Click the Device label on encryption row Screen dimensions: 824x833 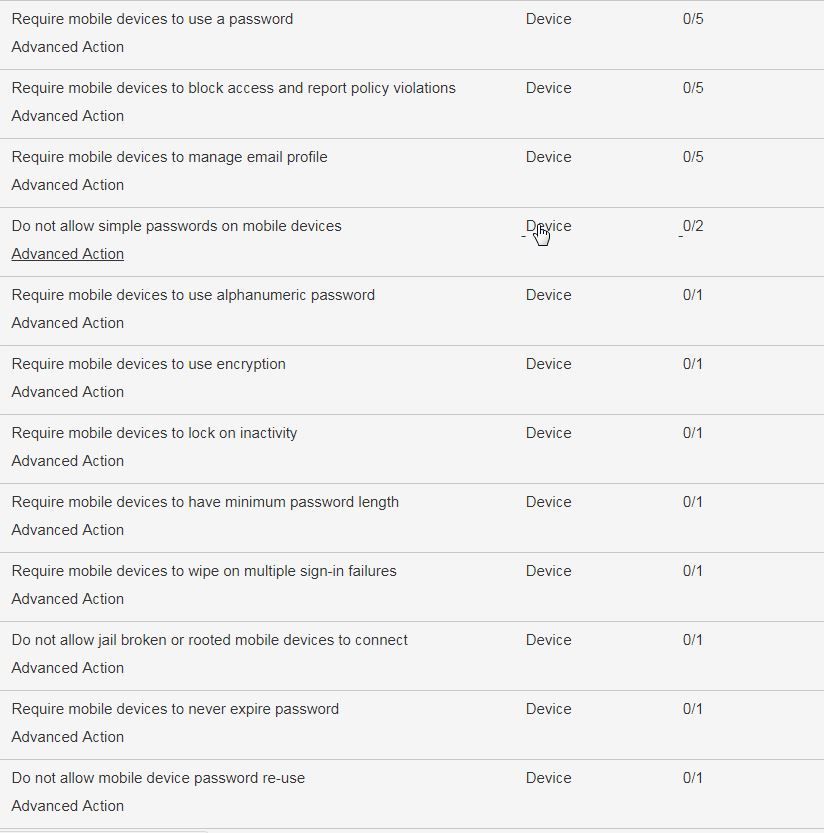pyautogui.click(x=548, y=364)
